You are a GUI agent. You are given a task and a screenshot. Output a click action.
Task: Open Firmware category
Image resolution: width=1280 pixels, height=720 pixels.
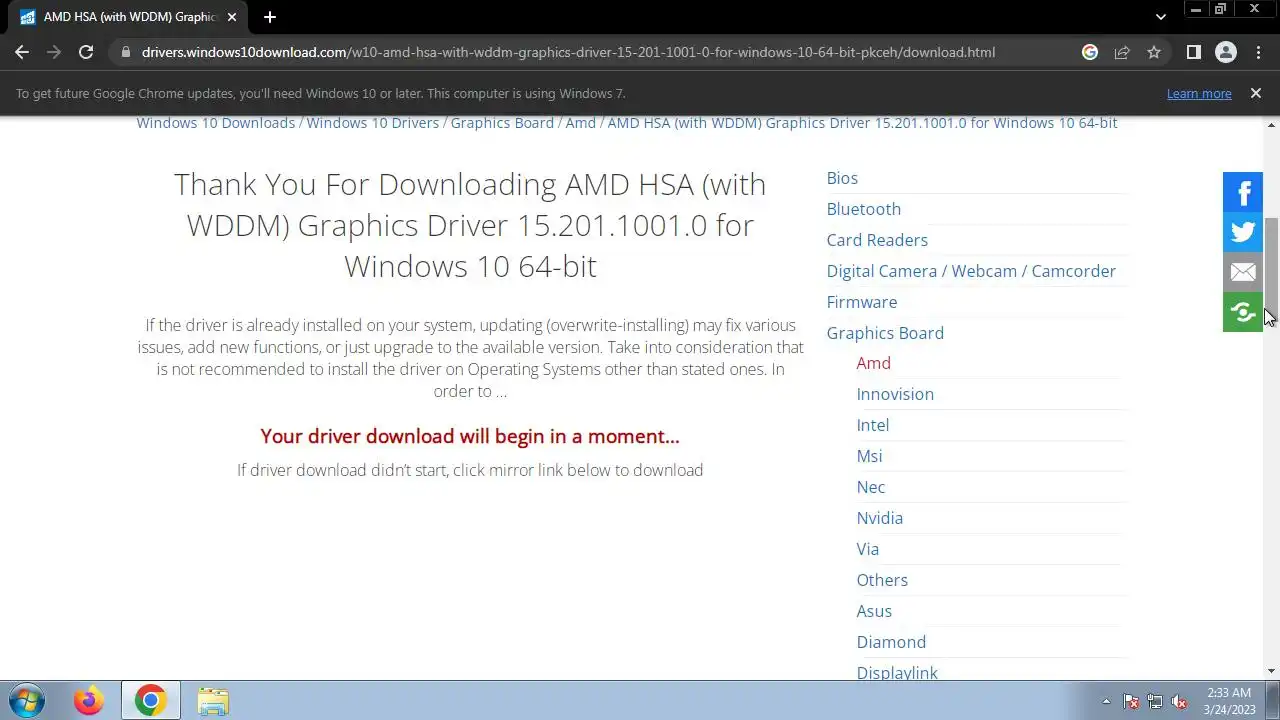[862, 302]
